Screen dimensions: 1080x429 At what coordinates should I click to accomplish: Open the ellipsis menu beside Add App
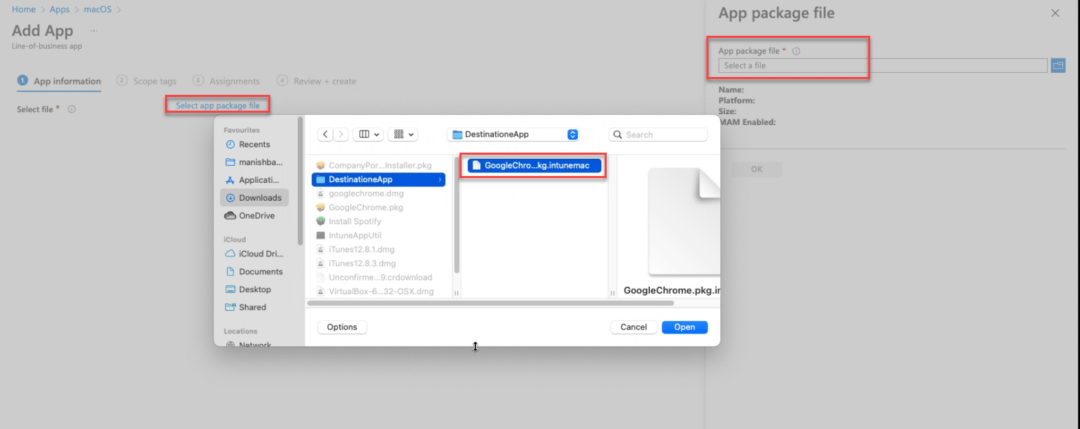click(94, 31)
